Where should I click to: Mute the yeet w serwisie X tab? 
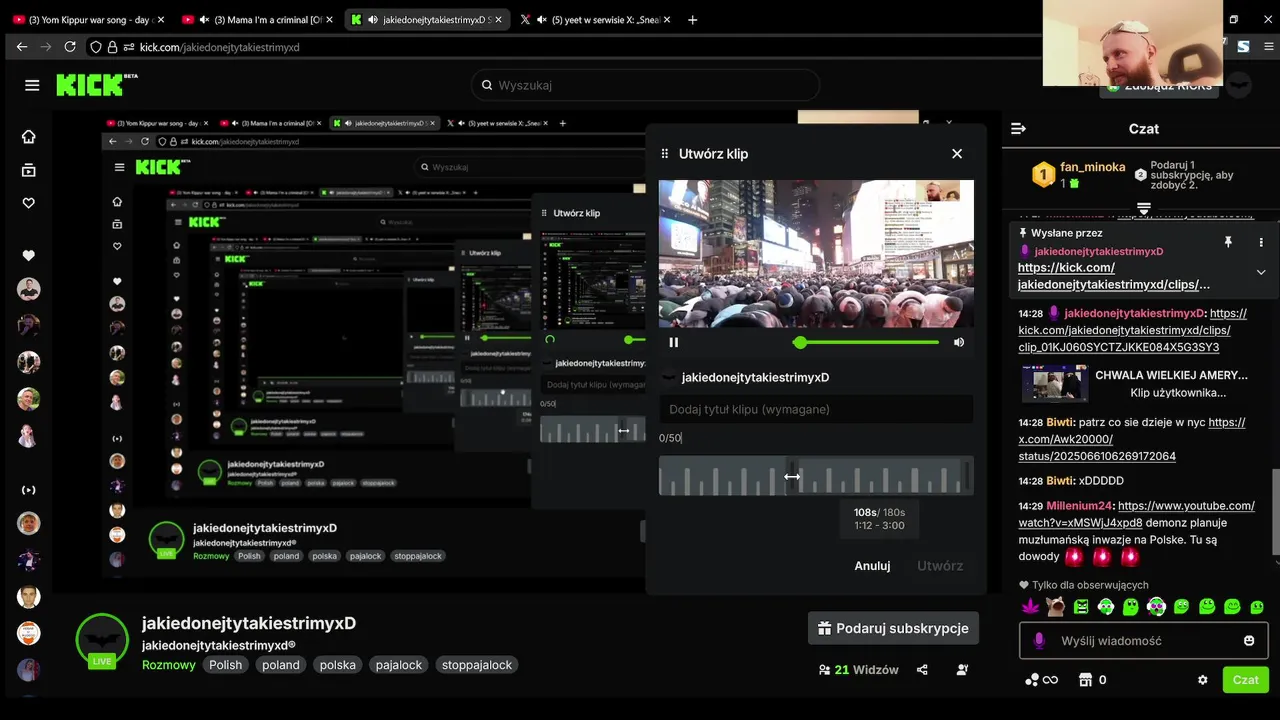(541, 19)
